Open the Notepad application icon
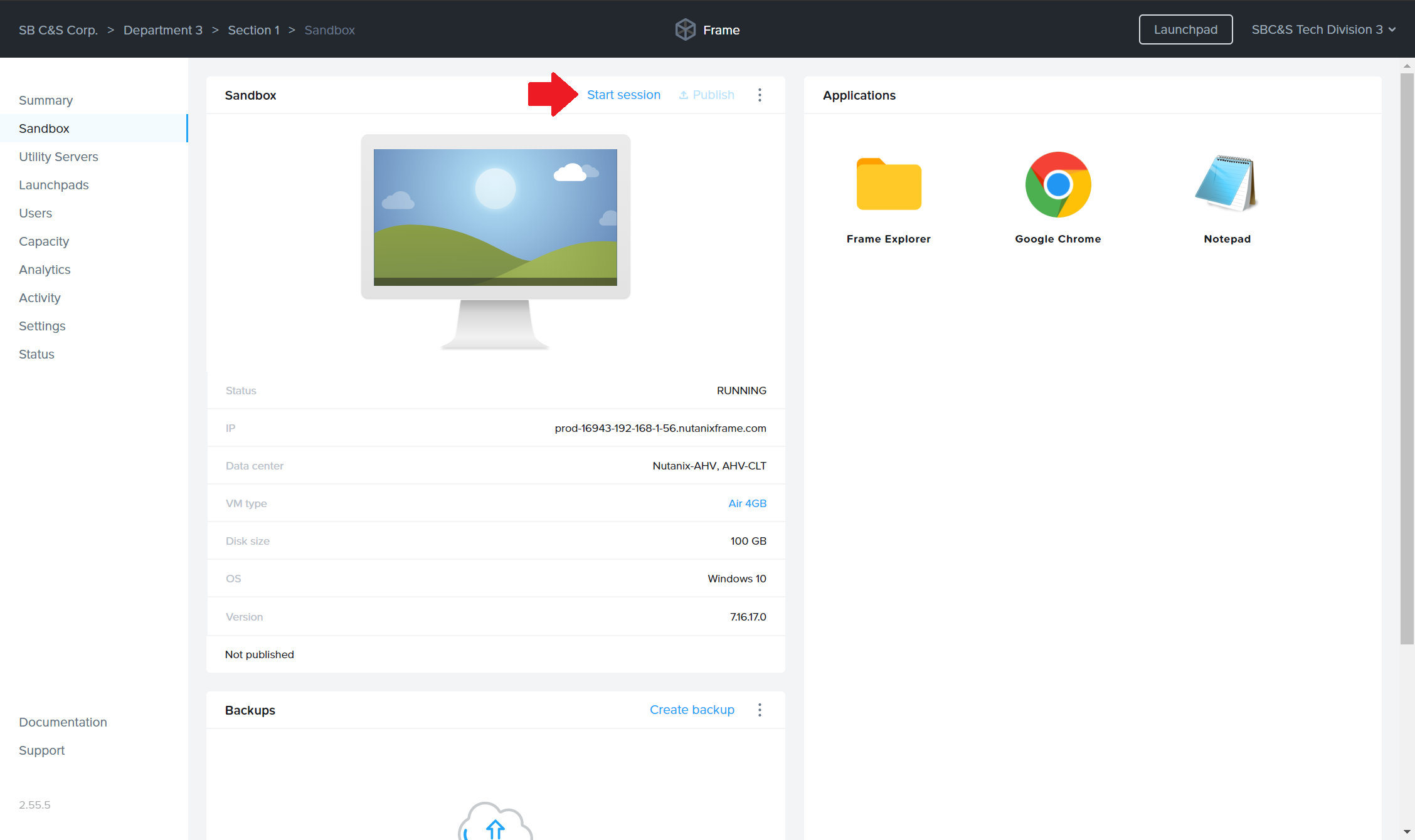The height and width of the screenshot is (840, 1415). [x=1227, y=182]
